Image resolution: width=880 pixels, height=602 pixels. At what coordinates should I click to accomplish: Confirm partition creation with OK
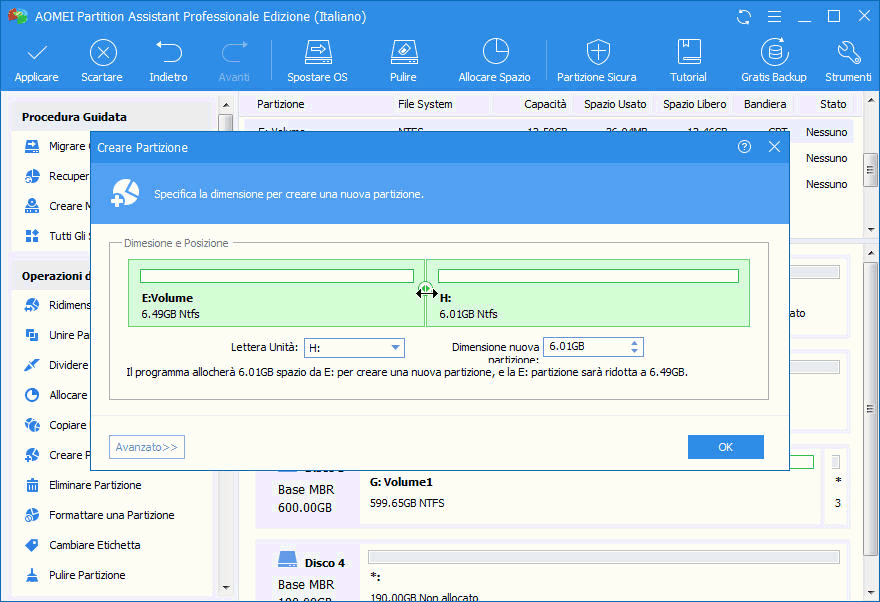pyautogui.click(x=725, y=447)
